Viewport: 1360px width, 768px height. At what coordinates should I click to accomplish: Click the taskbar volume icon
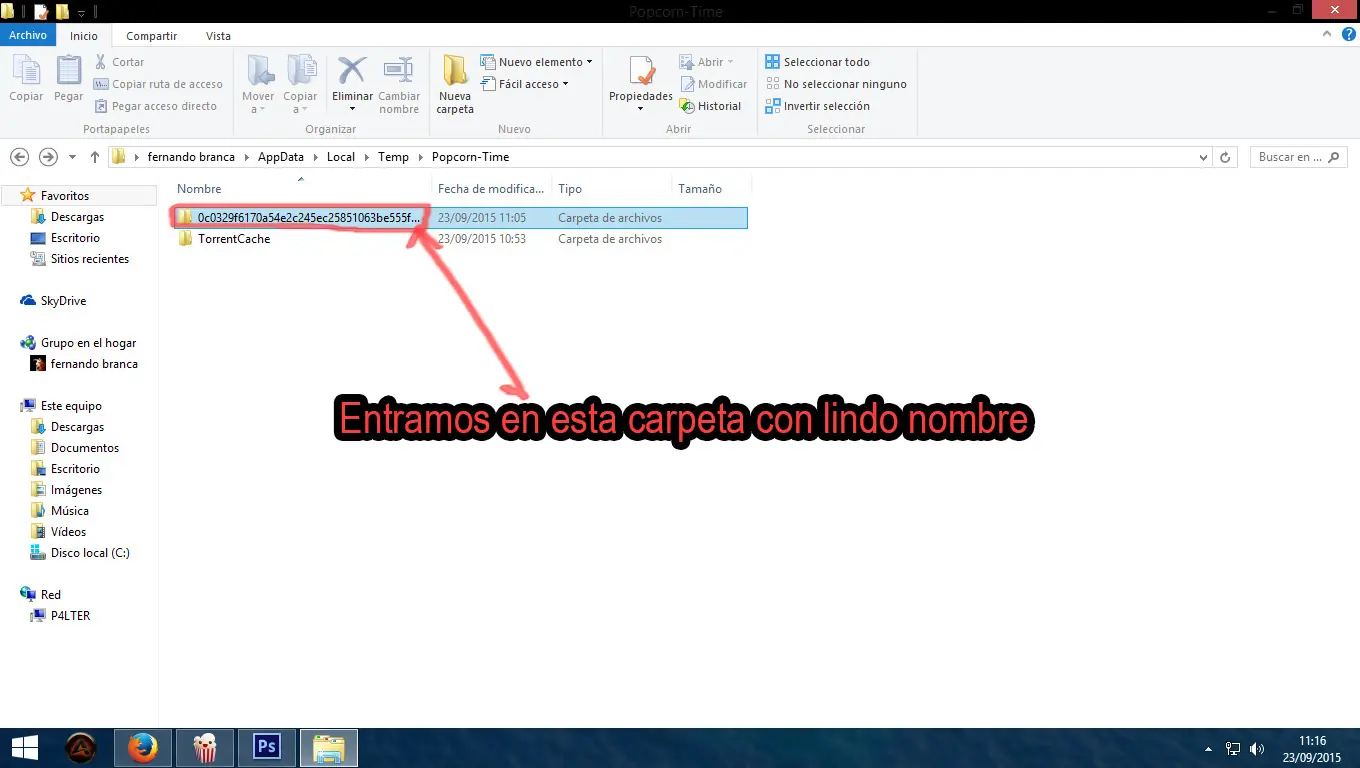1255,749
